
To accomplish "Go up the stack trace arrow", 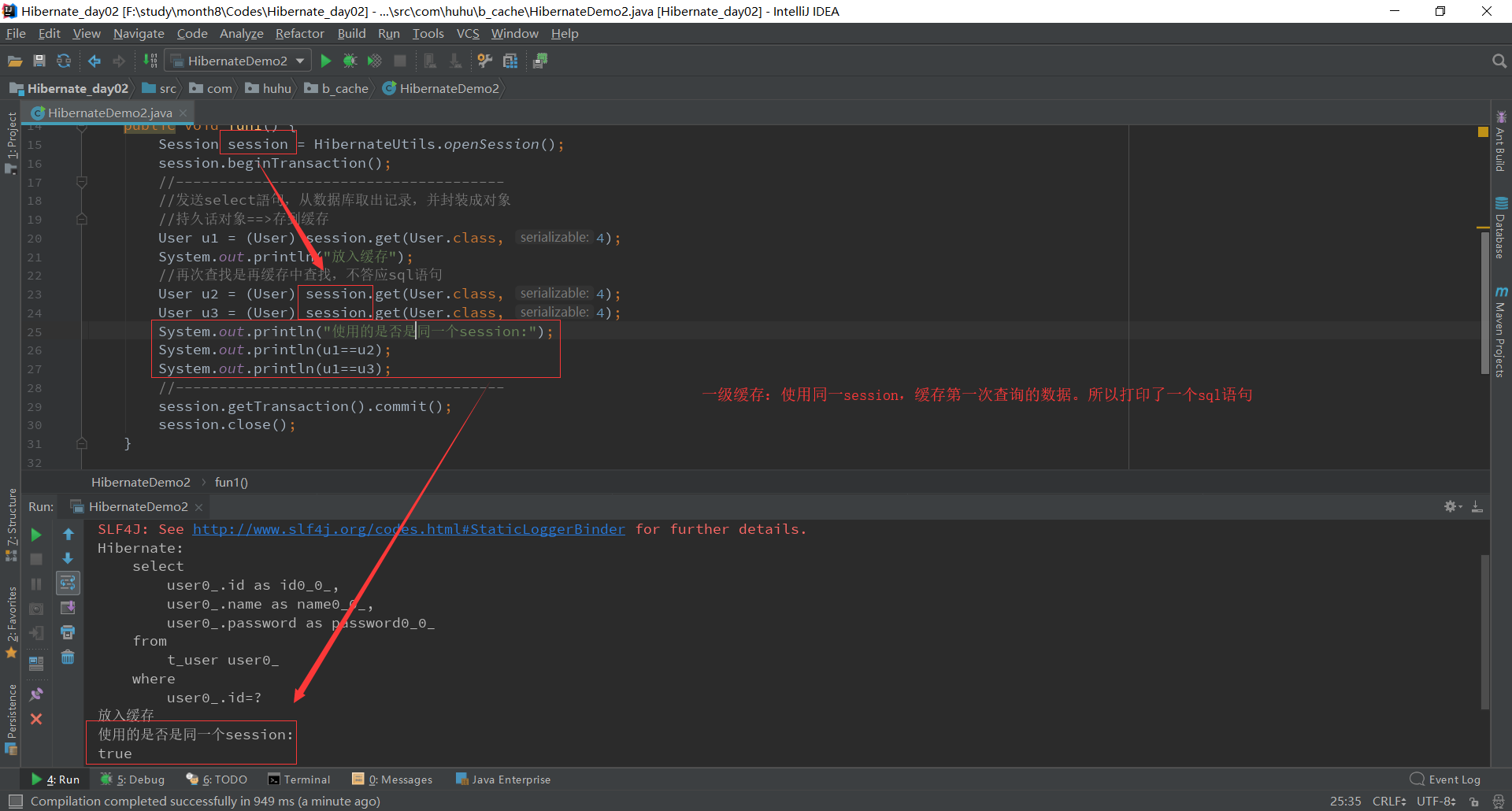I will pyautogui.click(x=69, y=535).
